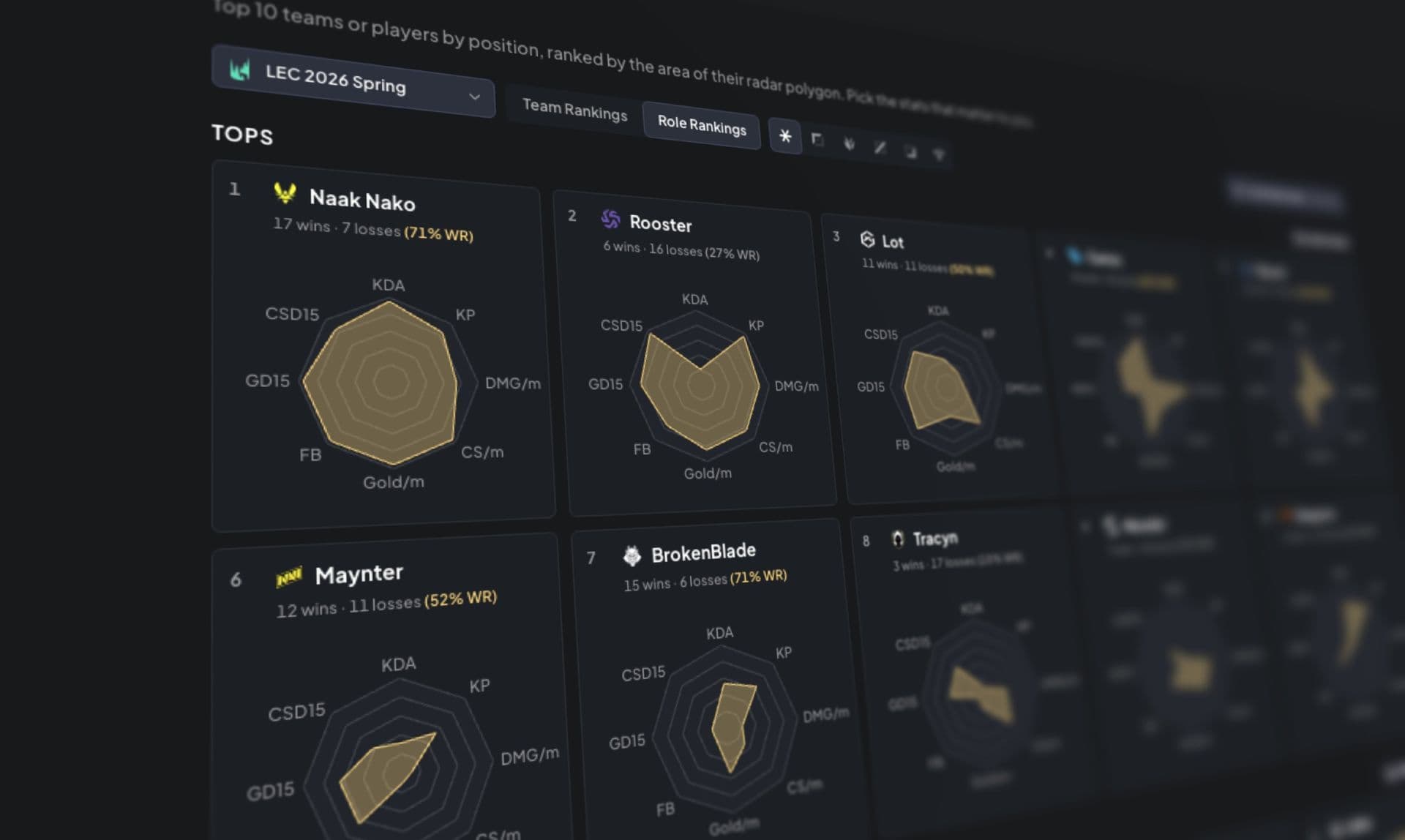1405x840 pixels.
Task: Open player Naak Nako's name link
Action: coord(362,200)
